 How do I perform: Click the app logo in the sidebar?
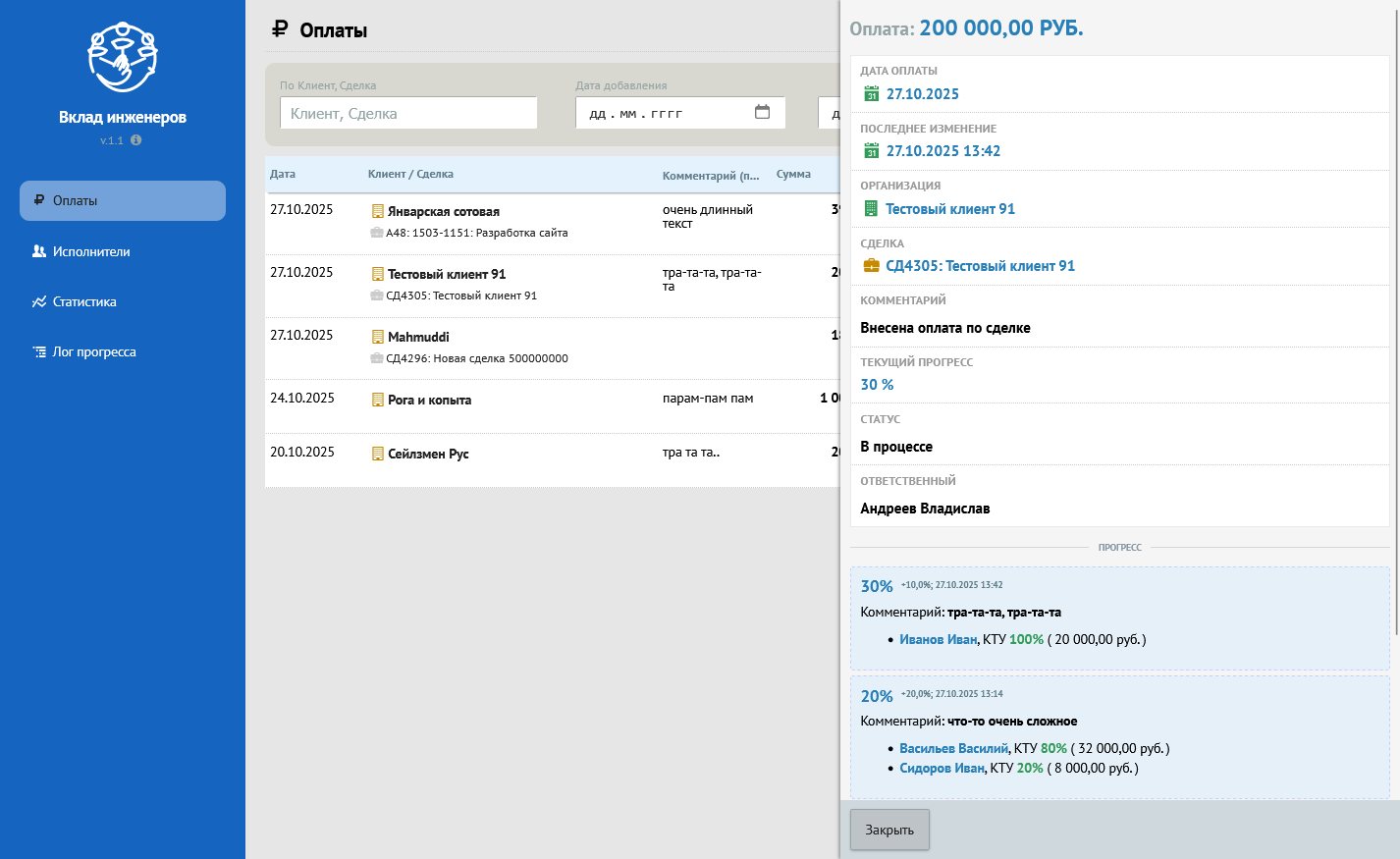(x=122, y=57)
